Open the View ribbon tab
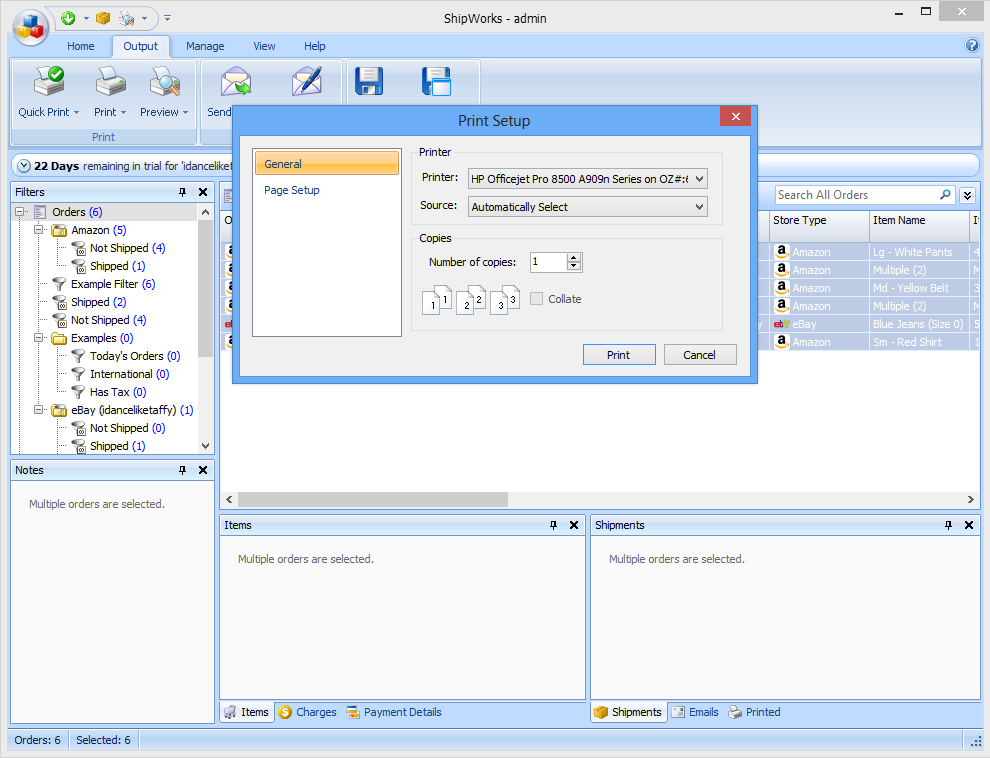Screen dimensions: 990x758 click(264, 46)
